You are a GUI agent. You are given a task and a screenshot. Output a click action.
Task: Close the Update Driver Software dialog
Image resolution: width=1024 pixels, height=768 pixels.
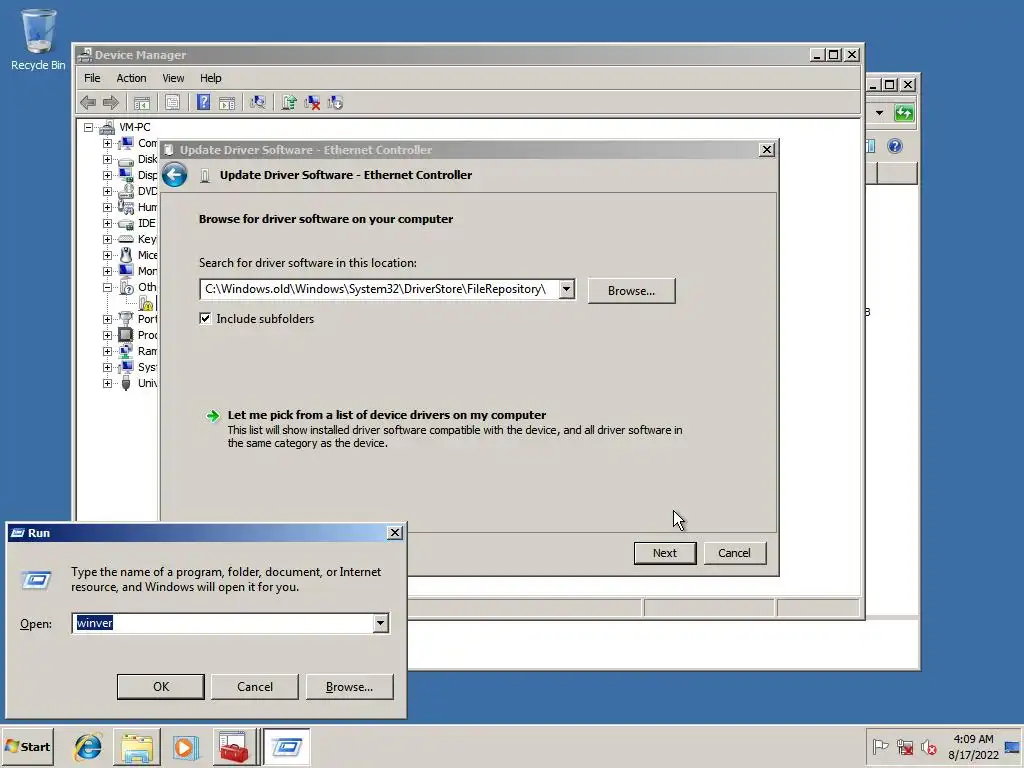pyautogui.click(x=767, y=150)
